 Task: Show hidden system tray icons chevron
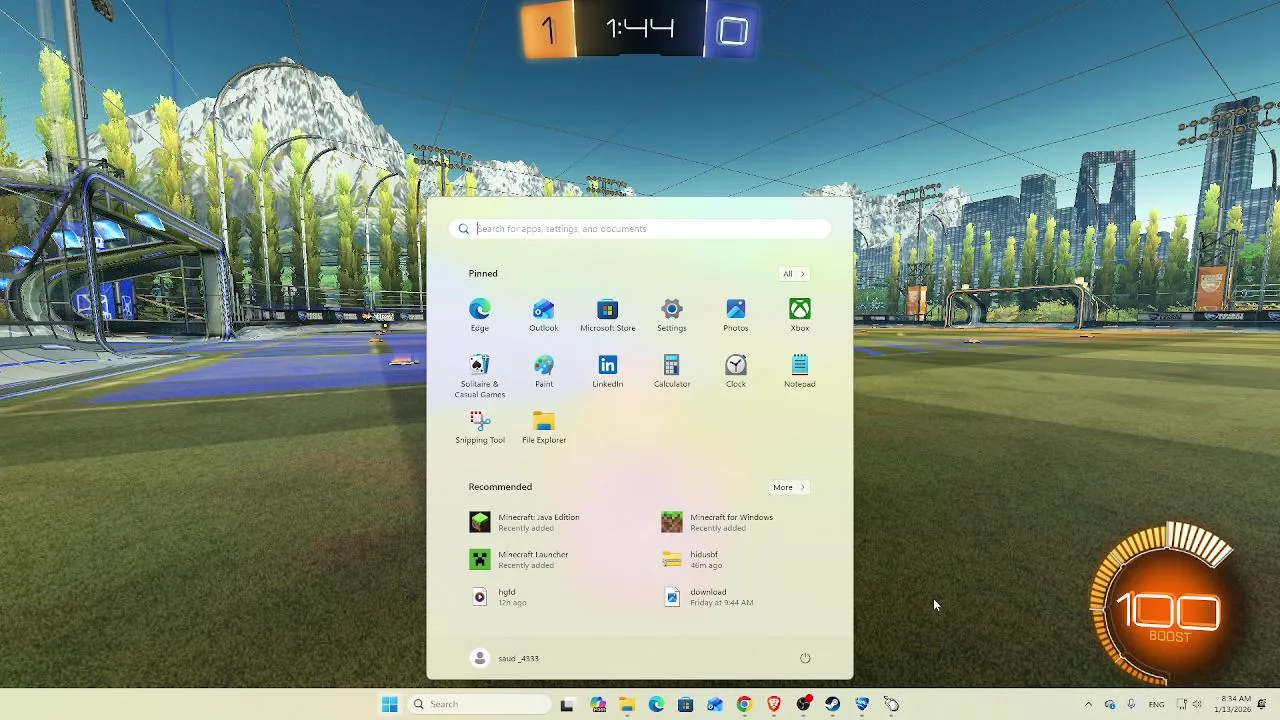tap(1088, 704)
